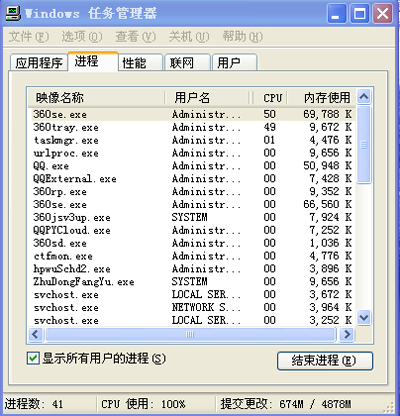
Task: Maximize the Task Manager window
Action: click(360, 14)
